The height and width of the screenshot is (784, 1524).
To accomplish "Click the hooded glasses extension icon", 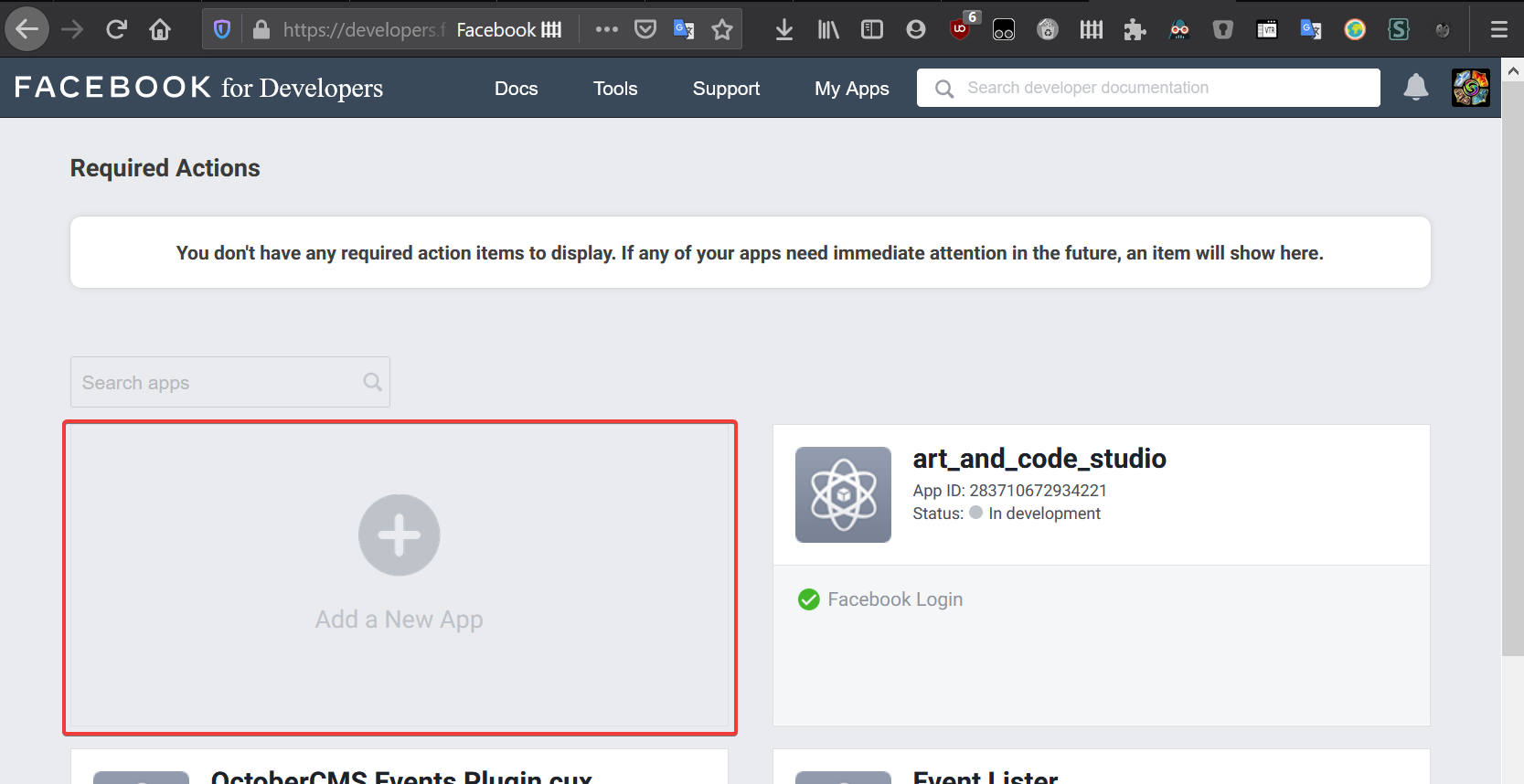I will point(1179,29).
